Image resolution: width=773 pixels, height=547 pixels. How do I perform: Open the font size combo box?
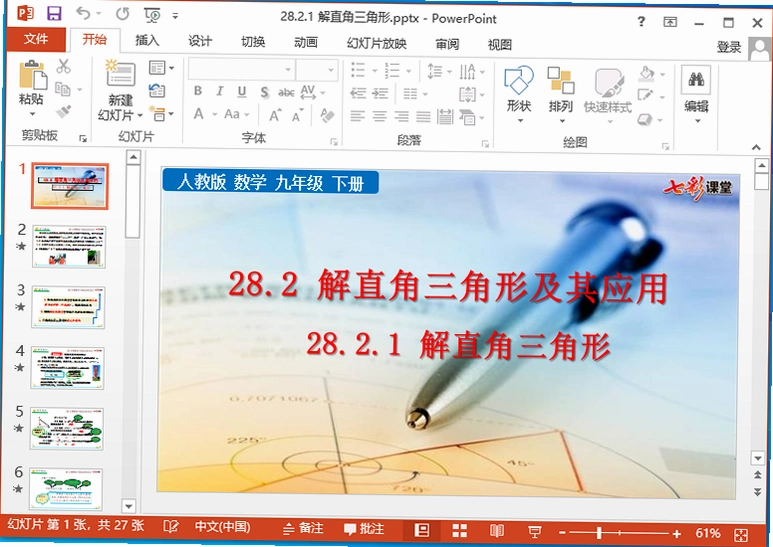click(317, 70)
